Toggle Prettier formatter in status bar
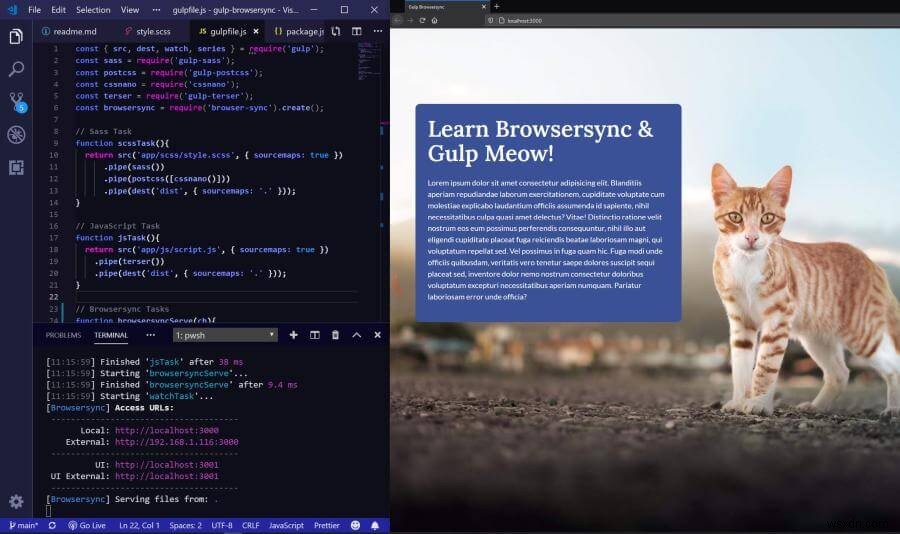This screenshot has height=534, width=900. 326,525
